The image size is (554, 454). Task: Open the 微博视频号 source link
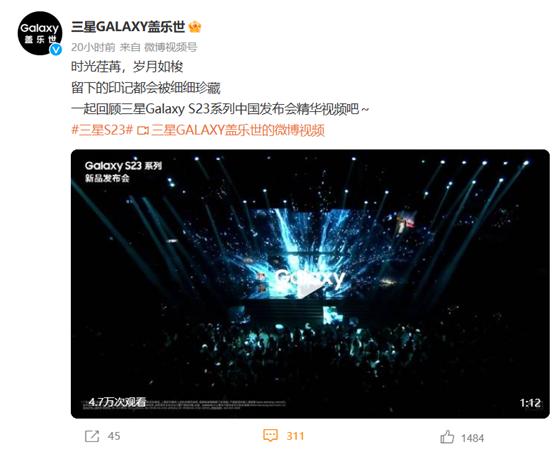170,47
